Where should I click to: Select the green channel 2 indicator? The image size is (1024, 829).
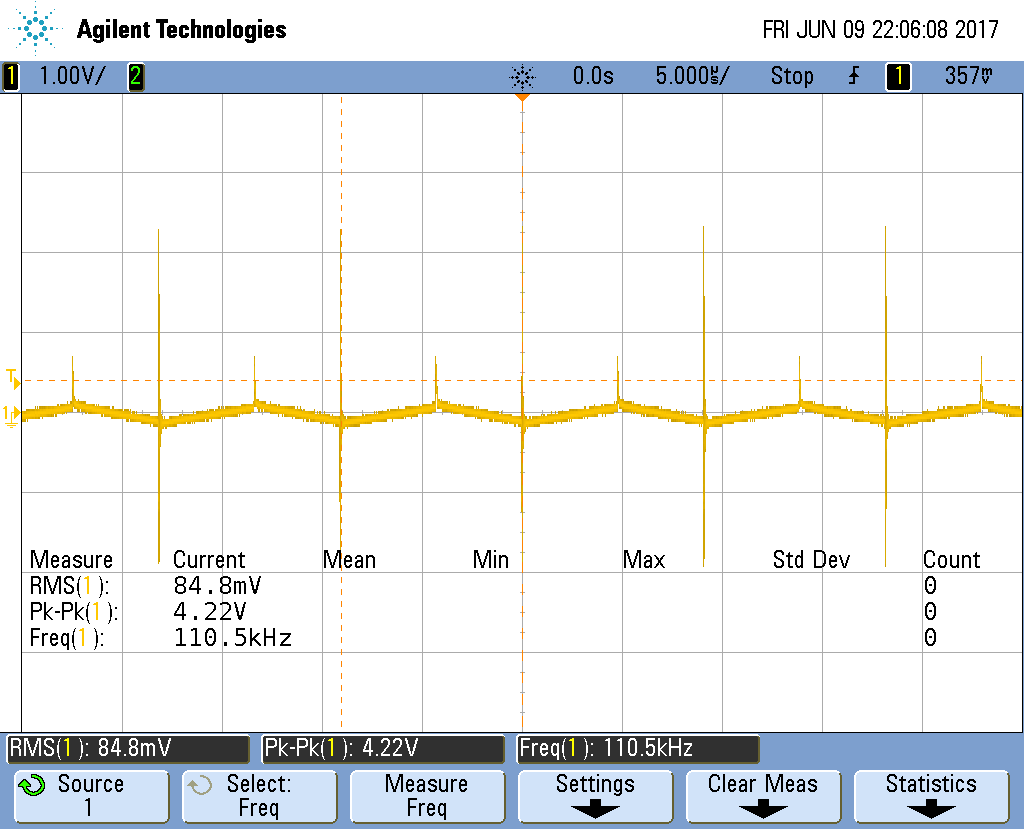pos(136,76)
